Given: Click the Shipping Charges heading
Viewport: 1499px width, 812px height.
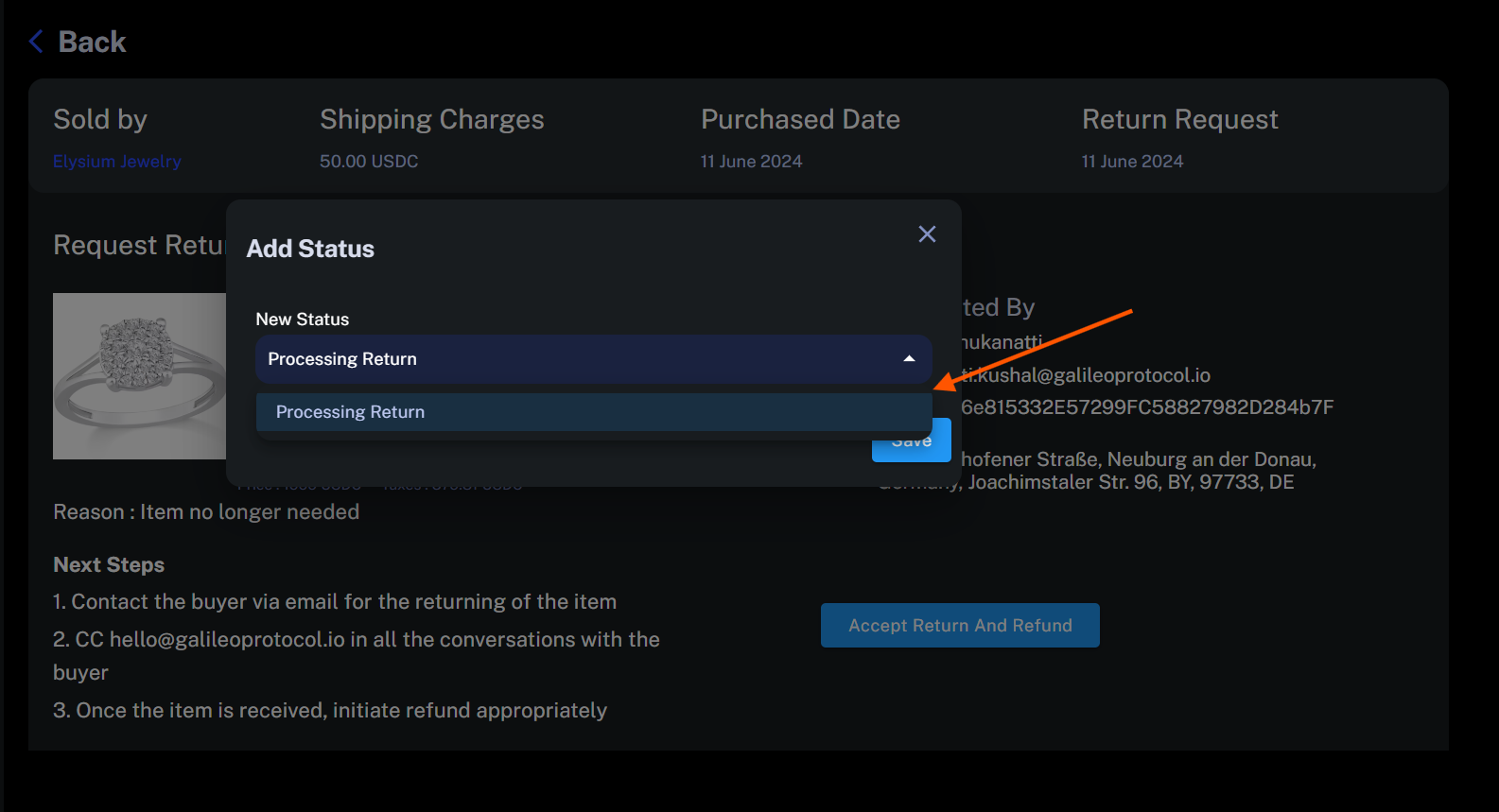Looking at the screenshot, I should [x=432, y=119].
